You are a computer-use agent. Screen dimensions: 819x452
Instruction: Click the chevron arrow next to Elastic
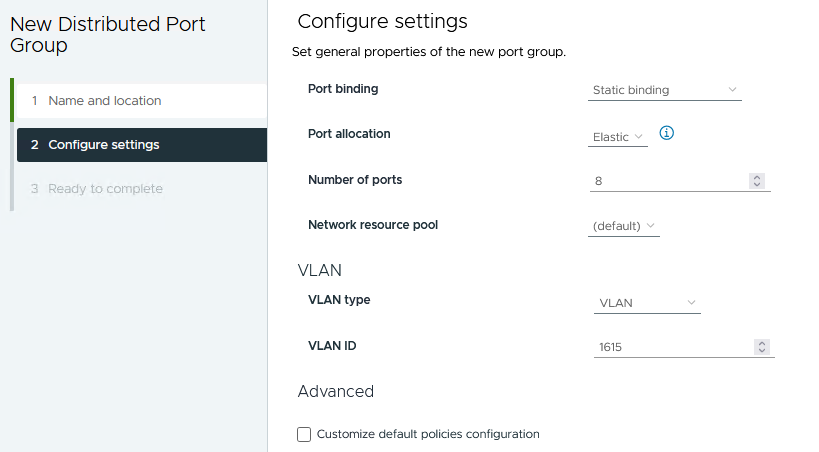point(639,137)
